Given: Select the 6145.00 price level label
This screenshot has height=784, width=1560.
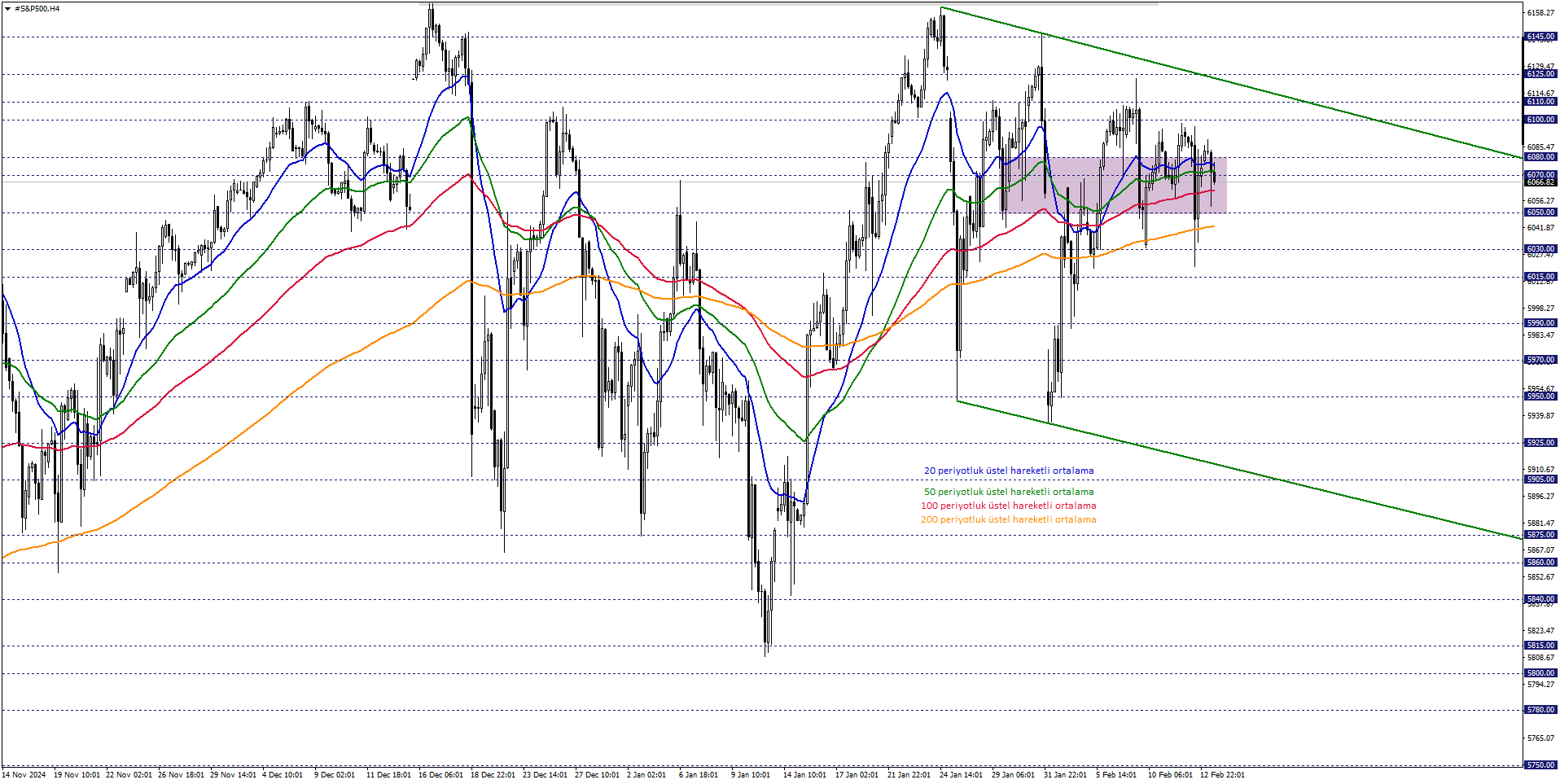Looking at the screenshot, I should click(1540, 37).
